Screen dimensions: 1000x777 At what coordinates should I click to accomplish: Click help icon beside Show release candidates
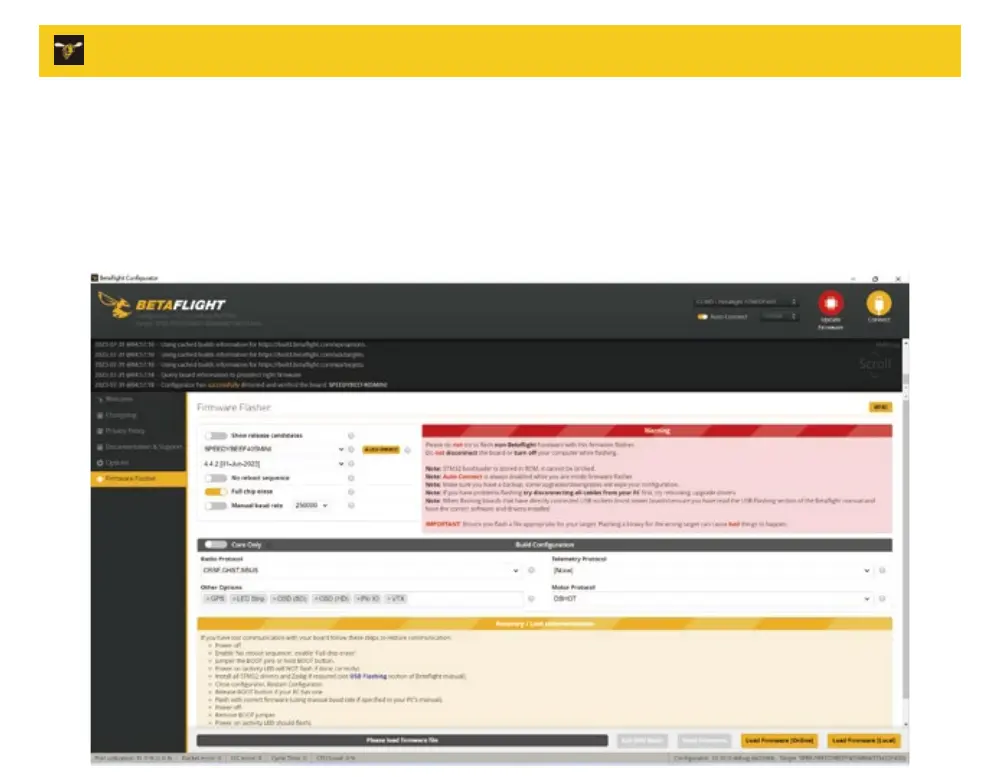(351, 436)
